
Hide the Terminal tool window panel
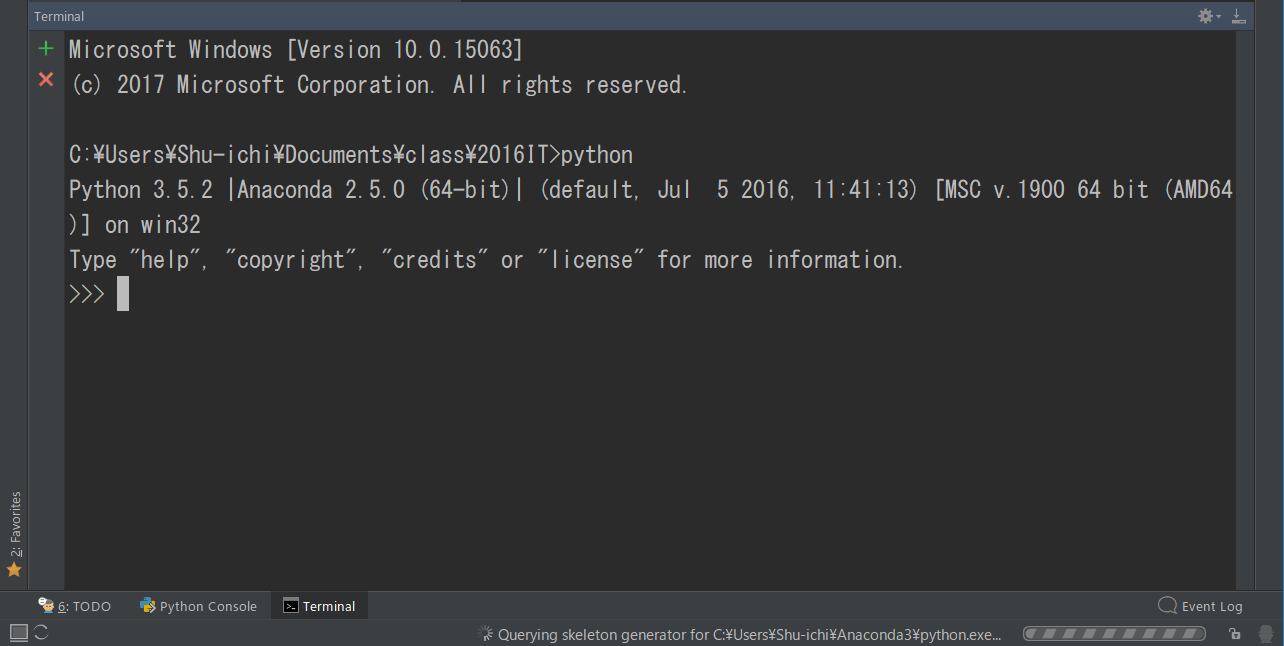point(1239,16)
